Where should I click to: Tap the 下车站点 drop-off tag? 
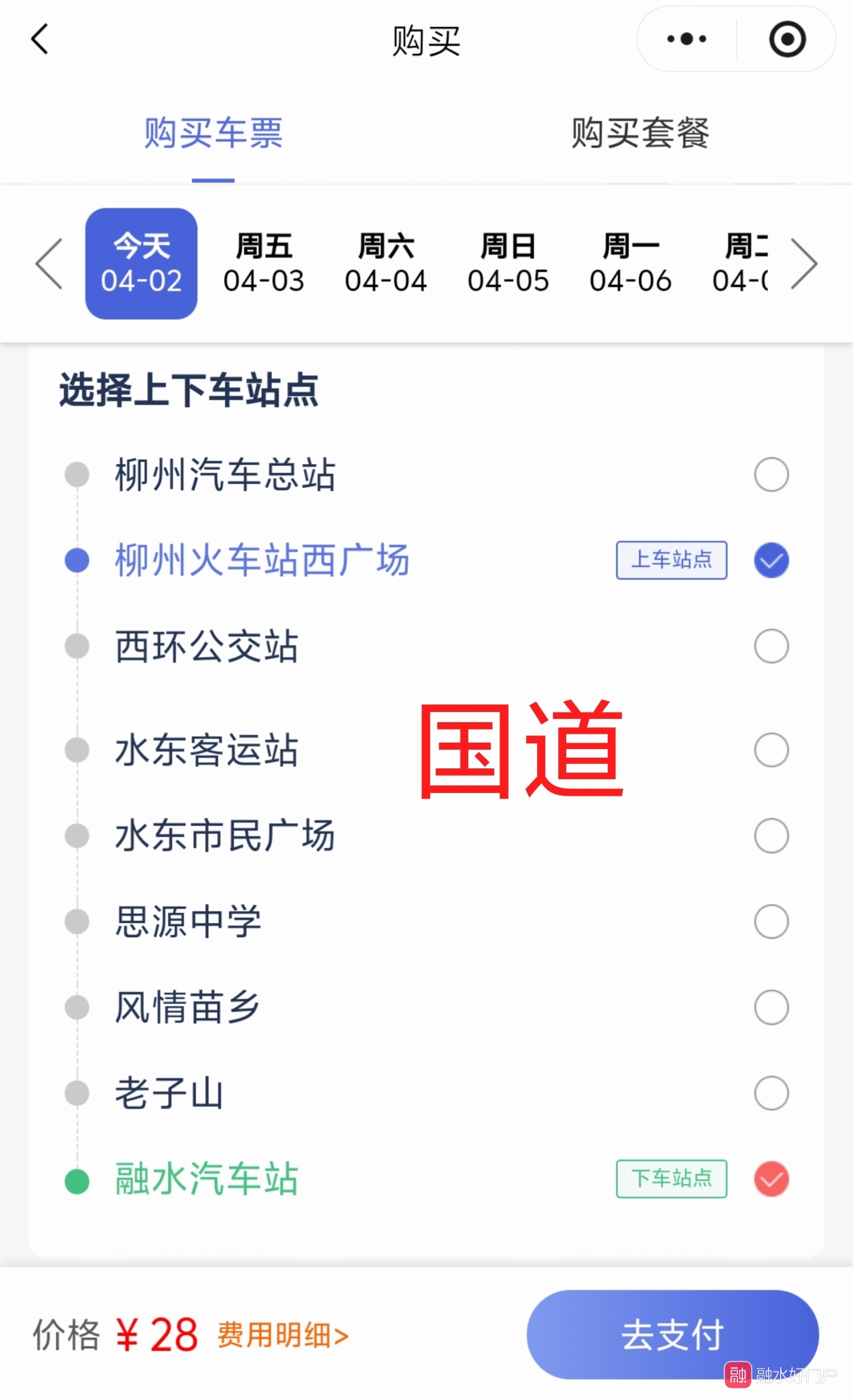671,1179
